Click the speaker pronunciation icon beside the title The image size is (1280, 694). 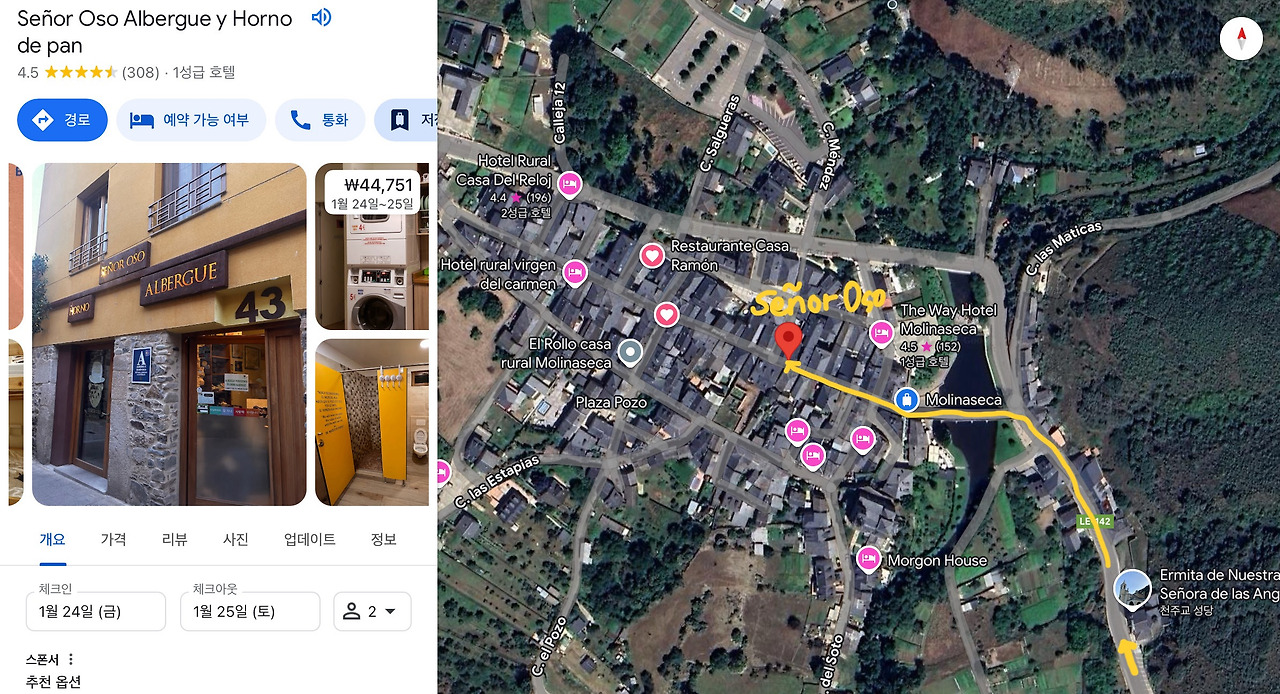click(321, 18)
